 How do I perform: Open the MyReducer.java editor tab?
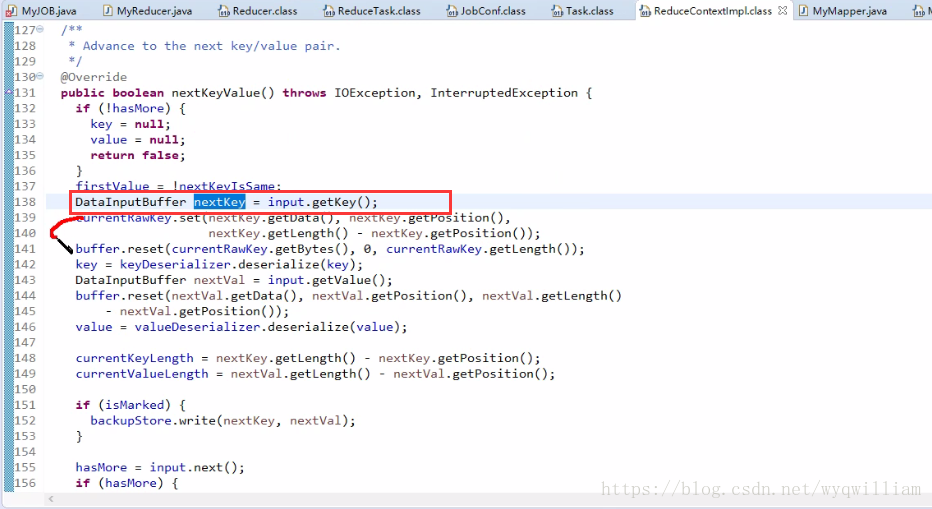click(x=147, y=11)
